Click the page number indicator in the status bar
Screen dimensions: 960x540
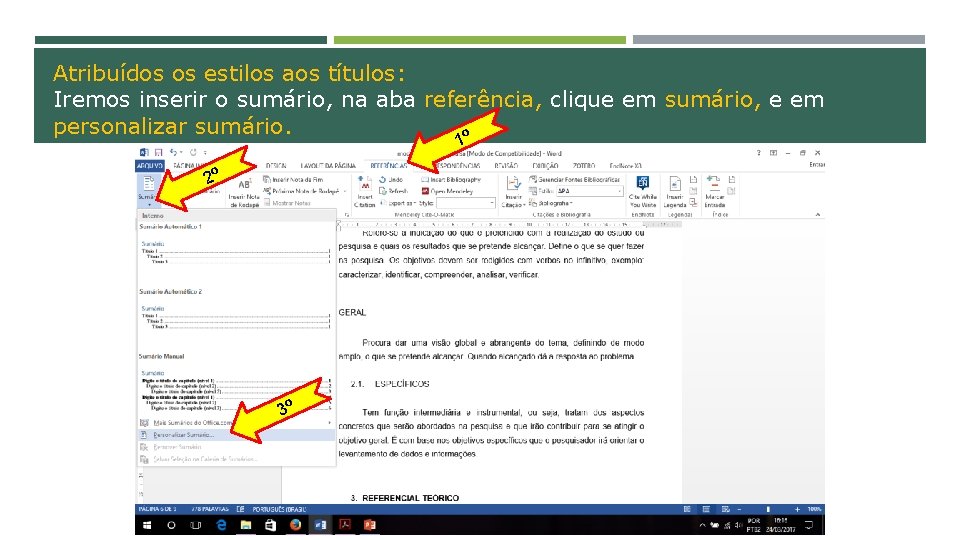click(x=157, y=509)
